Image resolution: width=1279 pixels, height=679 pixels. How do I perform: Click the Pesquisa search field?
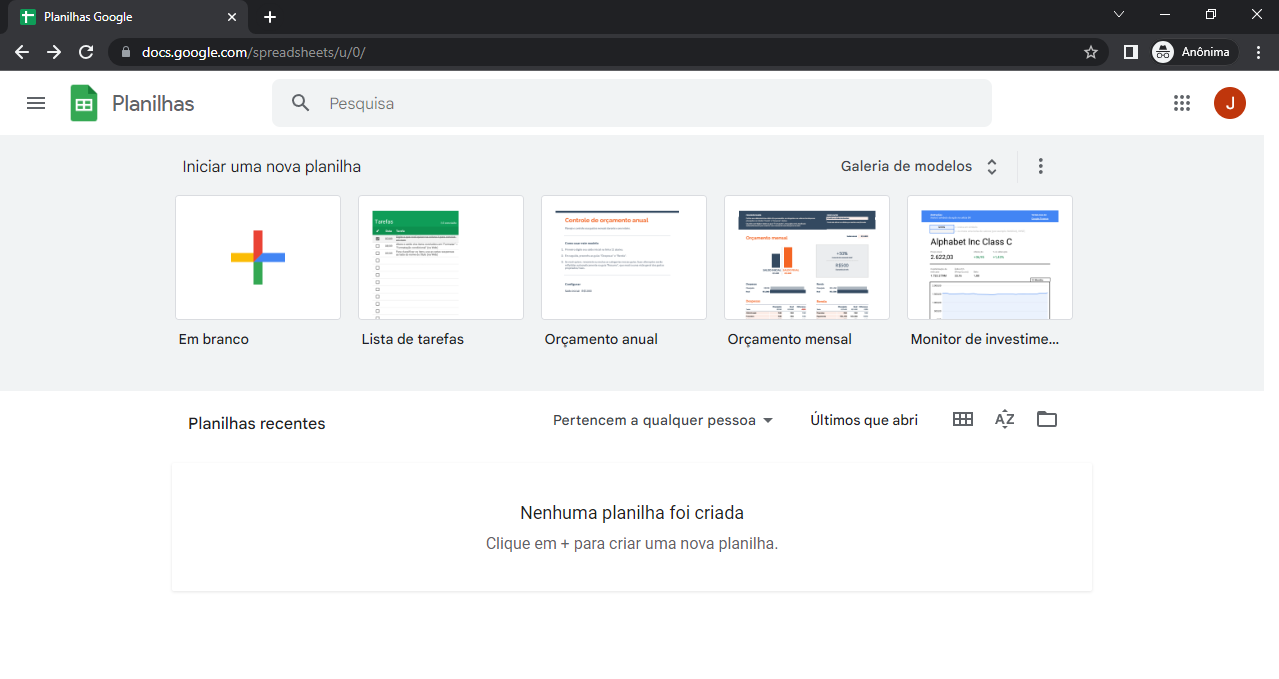[650, 103]
